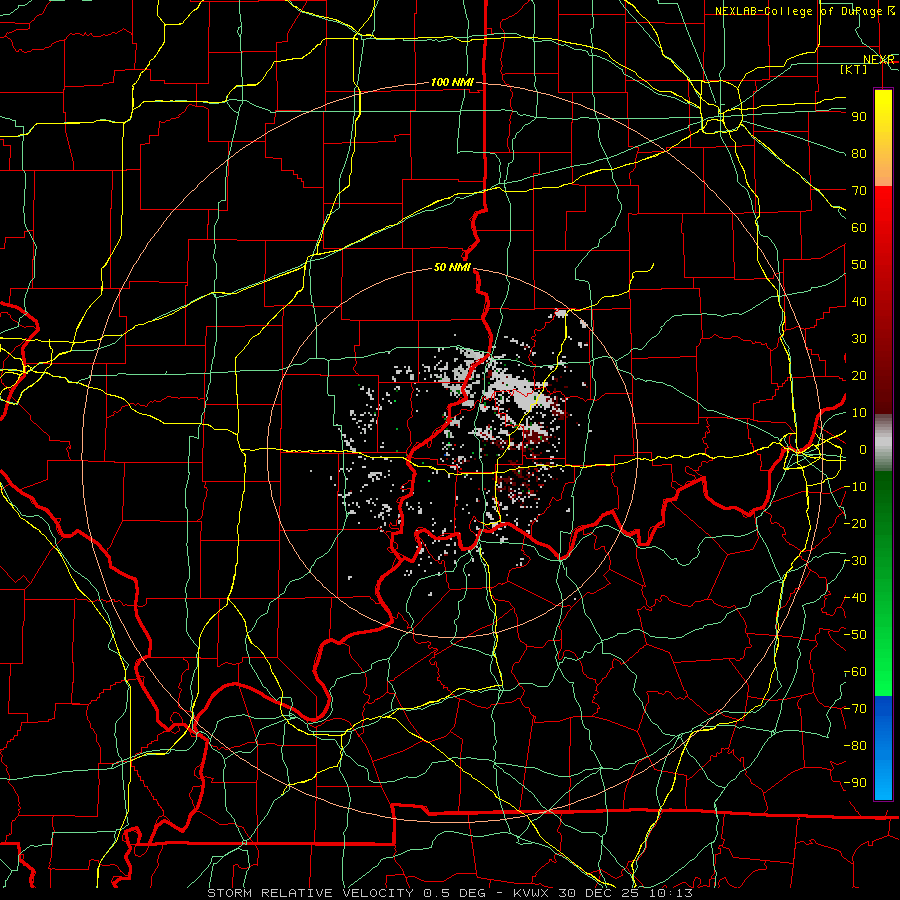Viewport: 900px width, 900px height.
Task: Click the 80 value on velocity scale
Action: [x=859, y=154]
